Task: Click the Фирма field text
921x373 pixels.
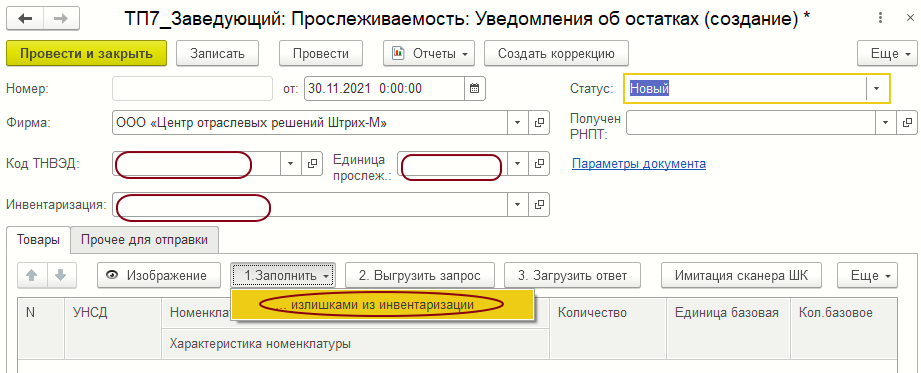Action: 310,123
